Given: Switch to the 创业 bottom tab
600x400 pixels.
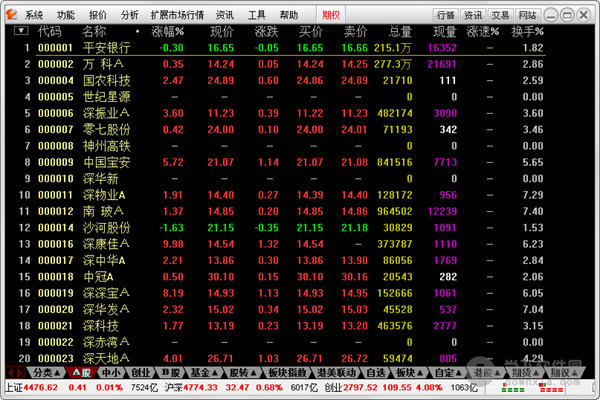Looking at the screenshot, I should coord(140,372).
